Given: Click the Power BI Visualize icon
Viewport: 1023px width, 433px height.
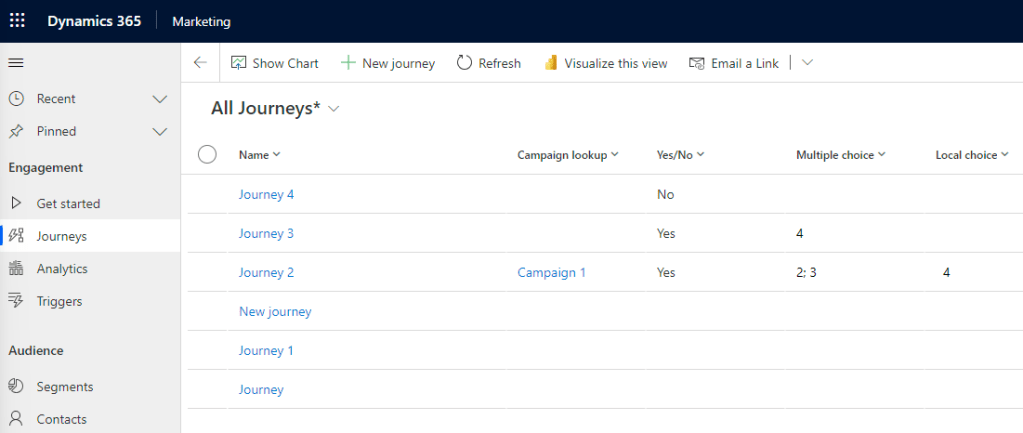Looking at the screenshot, I should [x=551, y=63].
